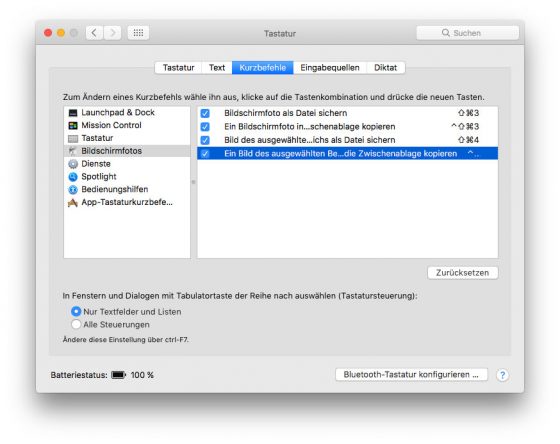Open the Diktat tab
The height and width of the screenshot is (444, 560).
click(x=385, y=68)
